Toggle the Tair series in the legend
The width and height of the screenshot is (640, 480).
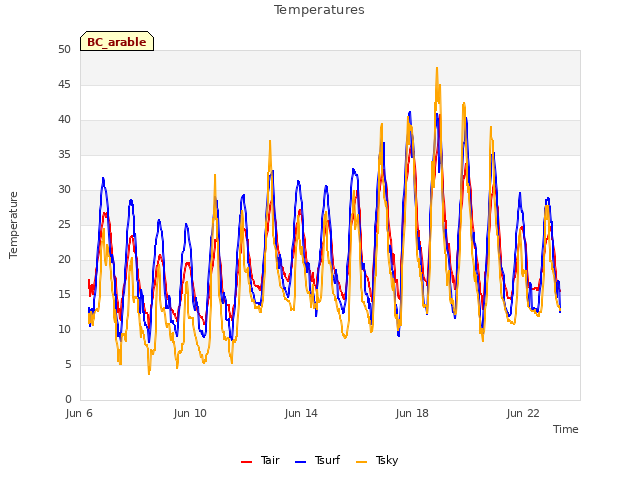(x=260, y=460)
